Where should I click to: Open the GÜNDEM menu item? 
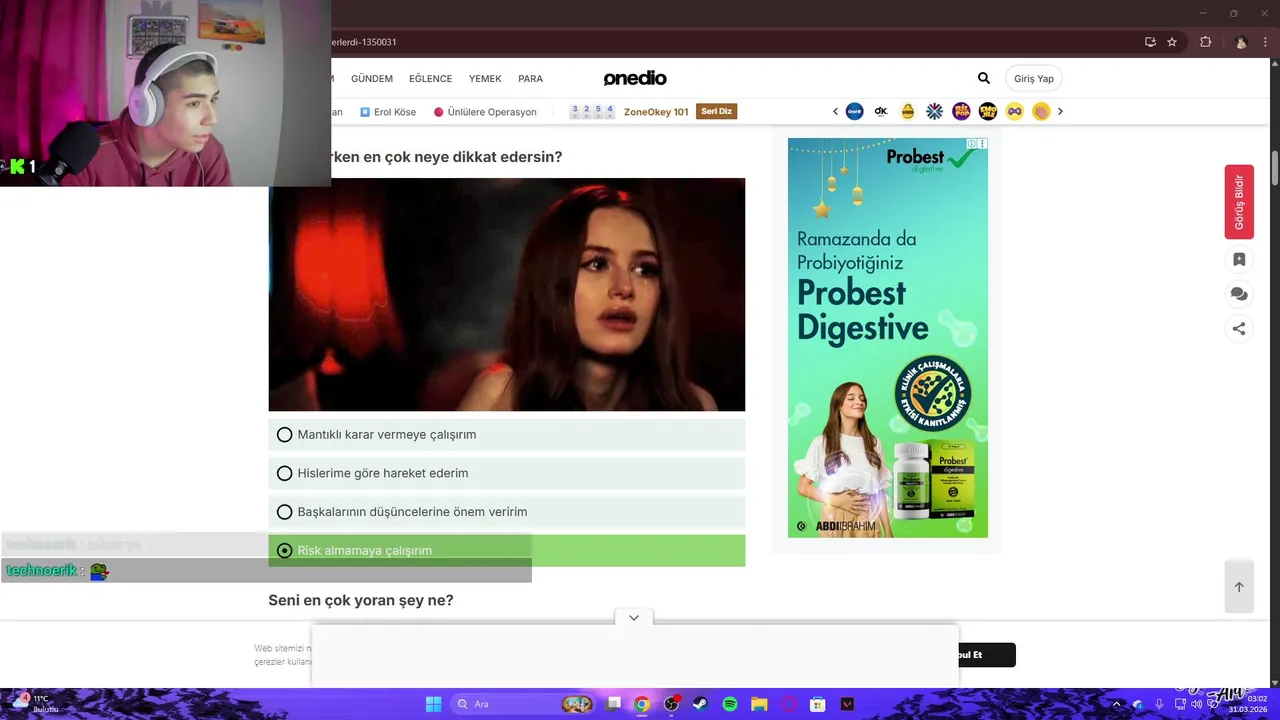tap(372, 79)
